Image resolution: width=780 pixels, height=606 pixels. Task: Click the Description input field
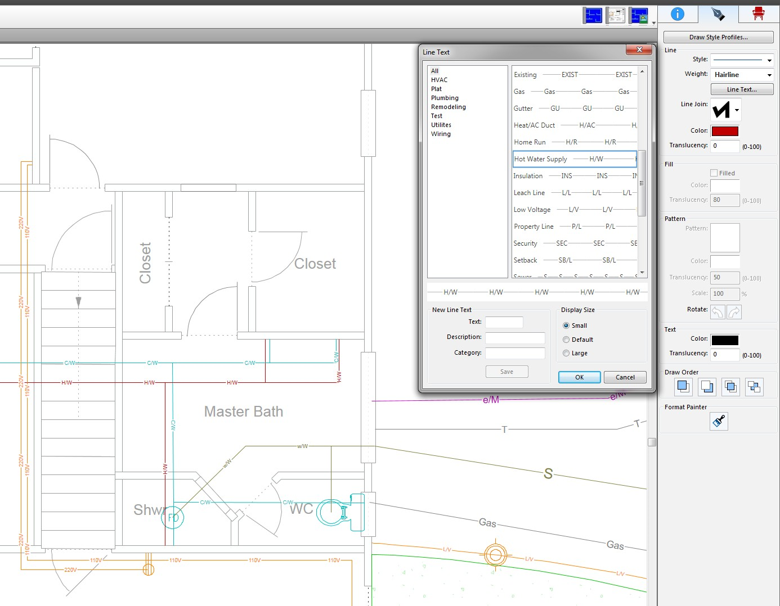tap(515, 338)
